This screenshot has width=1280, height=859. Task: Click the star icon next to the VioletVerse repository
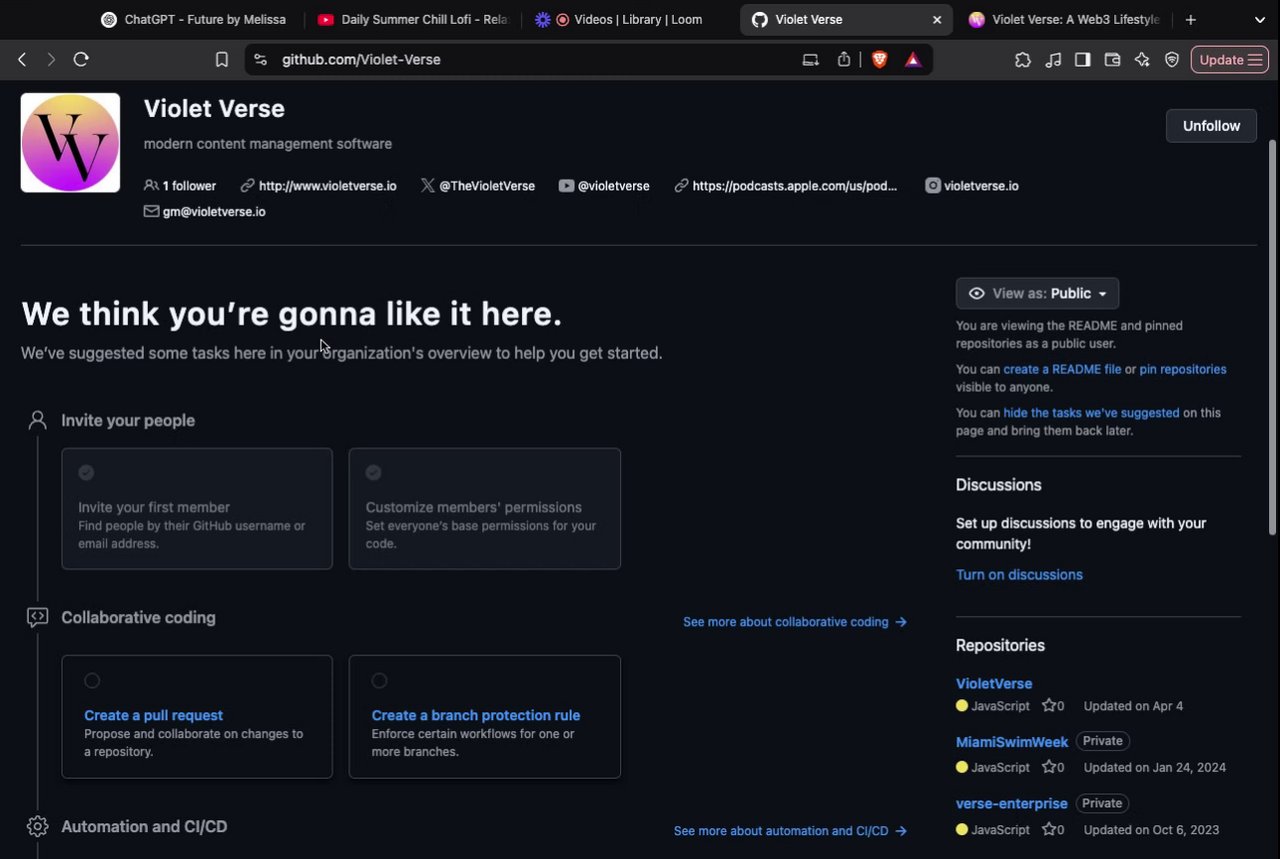tap(1048, 706)
